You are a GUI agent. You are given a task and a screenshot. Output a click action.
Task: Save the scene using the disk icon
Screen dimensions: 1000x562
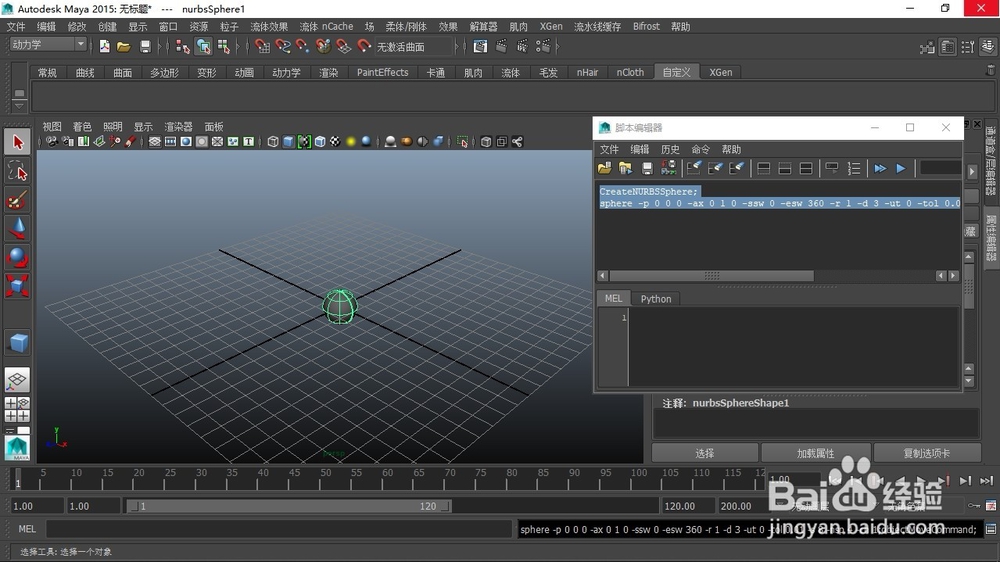(145, 46)
